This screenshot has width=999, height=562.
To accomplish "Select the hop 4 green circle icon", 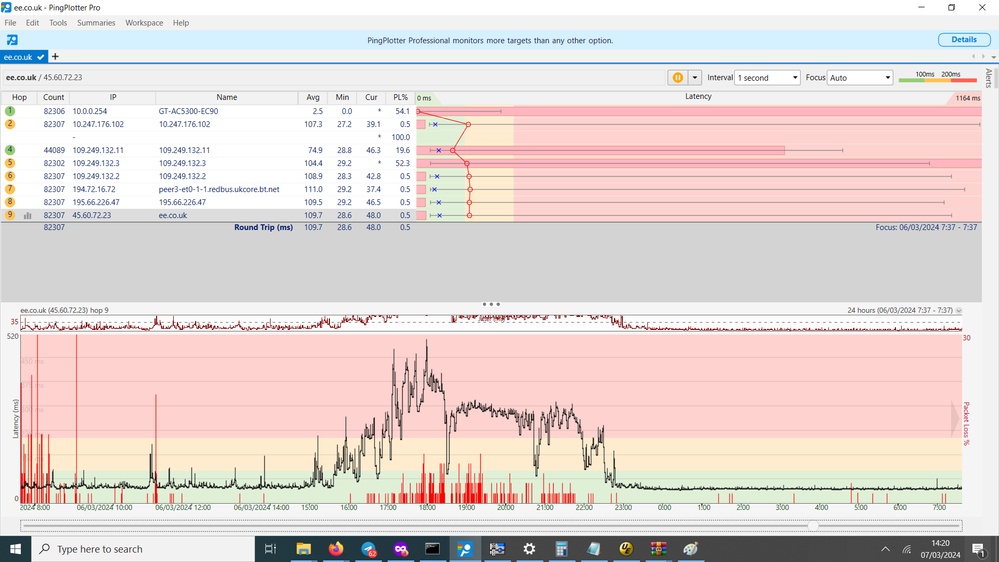I will tap(10, 150).
